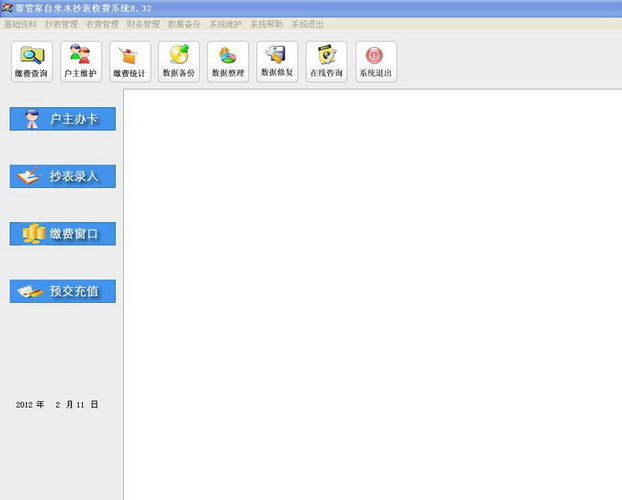This screenshot has width=622, height=500.
Task: Open the 系统帮助 menu
Action: pos(267,24)
